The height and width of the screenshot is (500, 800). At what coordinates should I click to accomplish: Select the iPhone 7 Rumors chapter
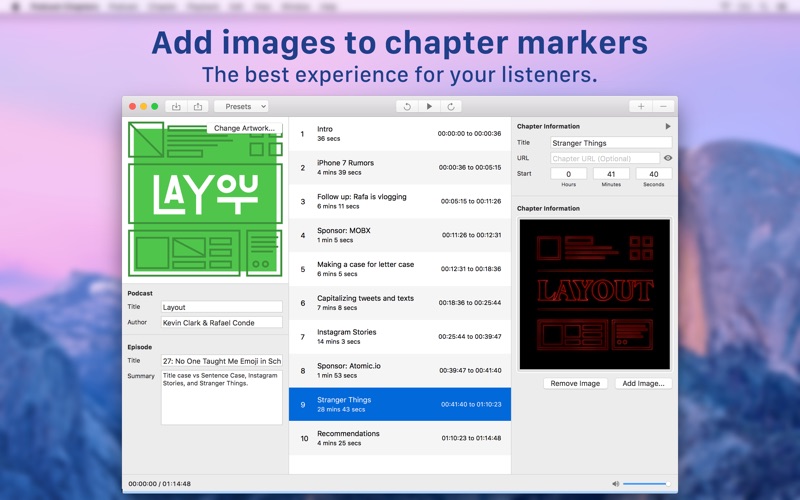[399, 167]
